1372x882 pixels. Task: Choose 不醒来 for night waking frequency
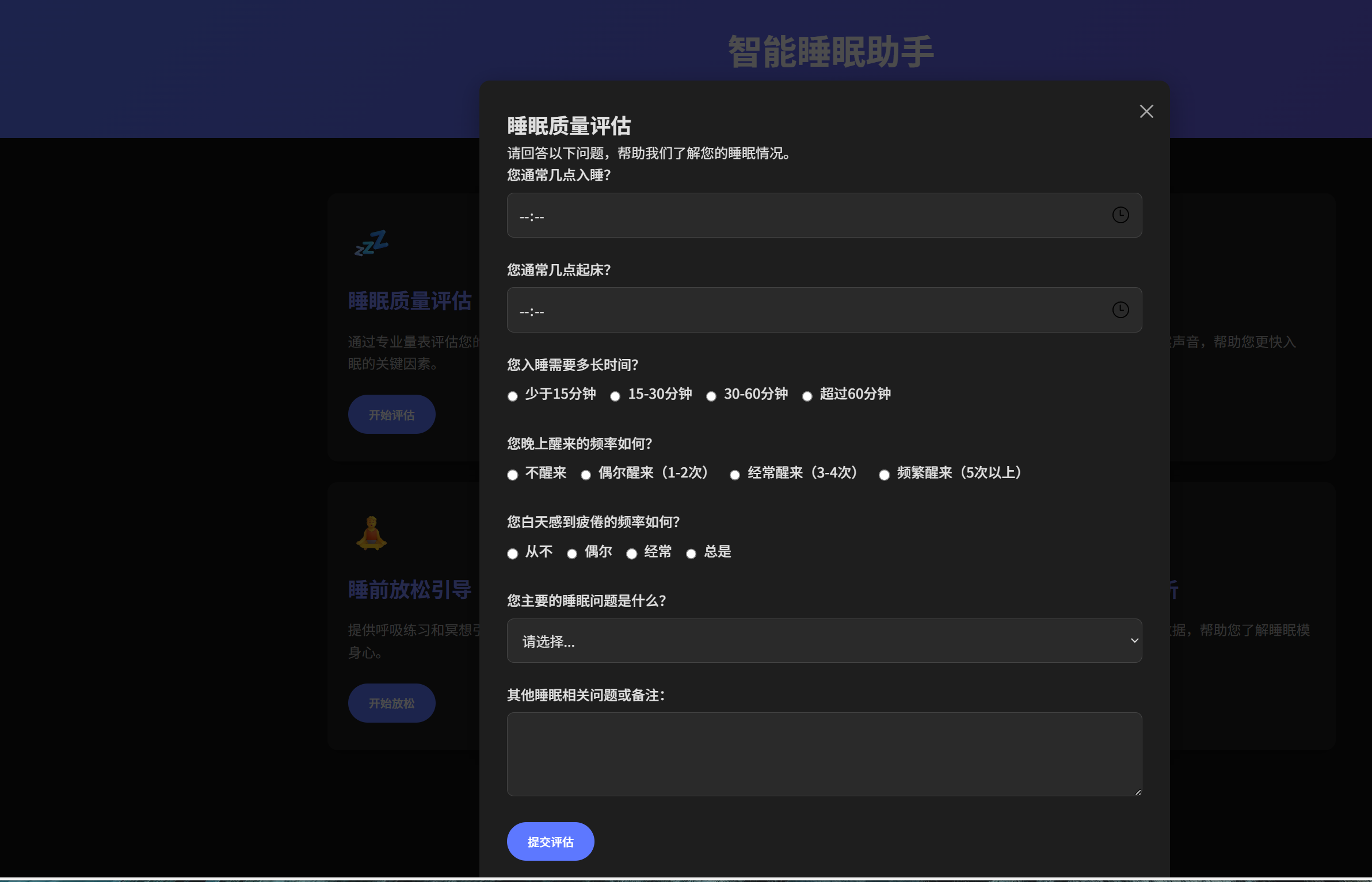[512, 475]
